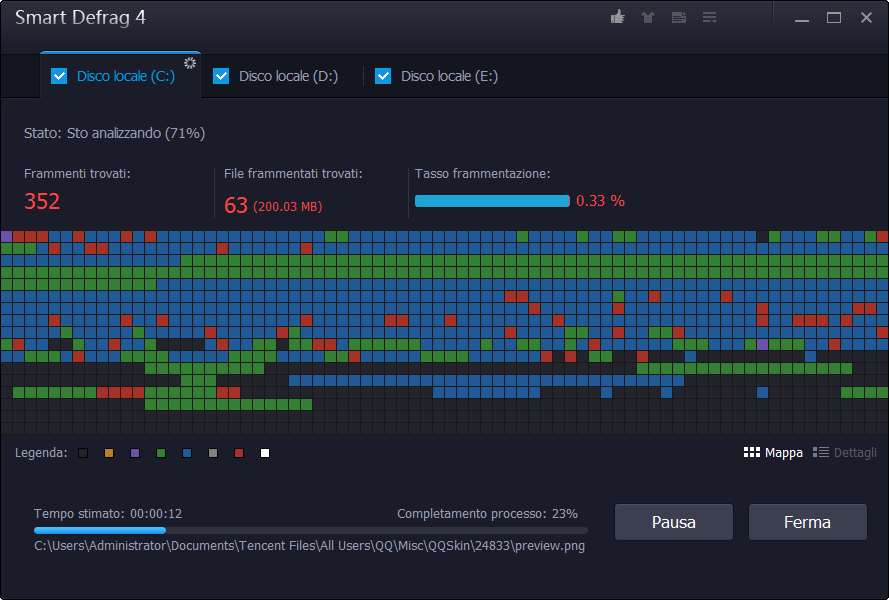The image size is (889, 600).
Task: Toggle the Disco locale (E:) checkbox
Action: tap(383, 76)
